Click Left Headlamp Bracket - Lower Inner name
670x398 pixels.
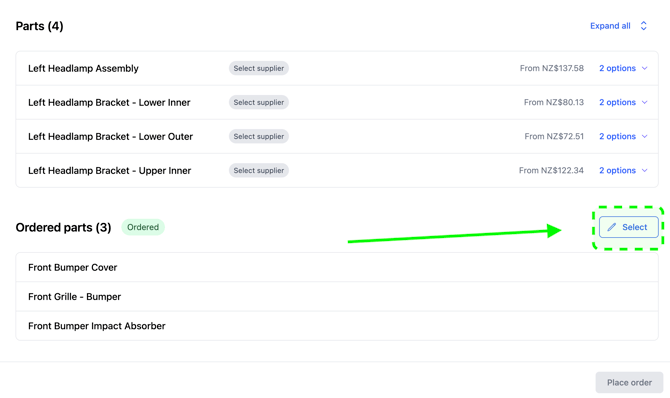pos(109,102)
